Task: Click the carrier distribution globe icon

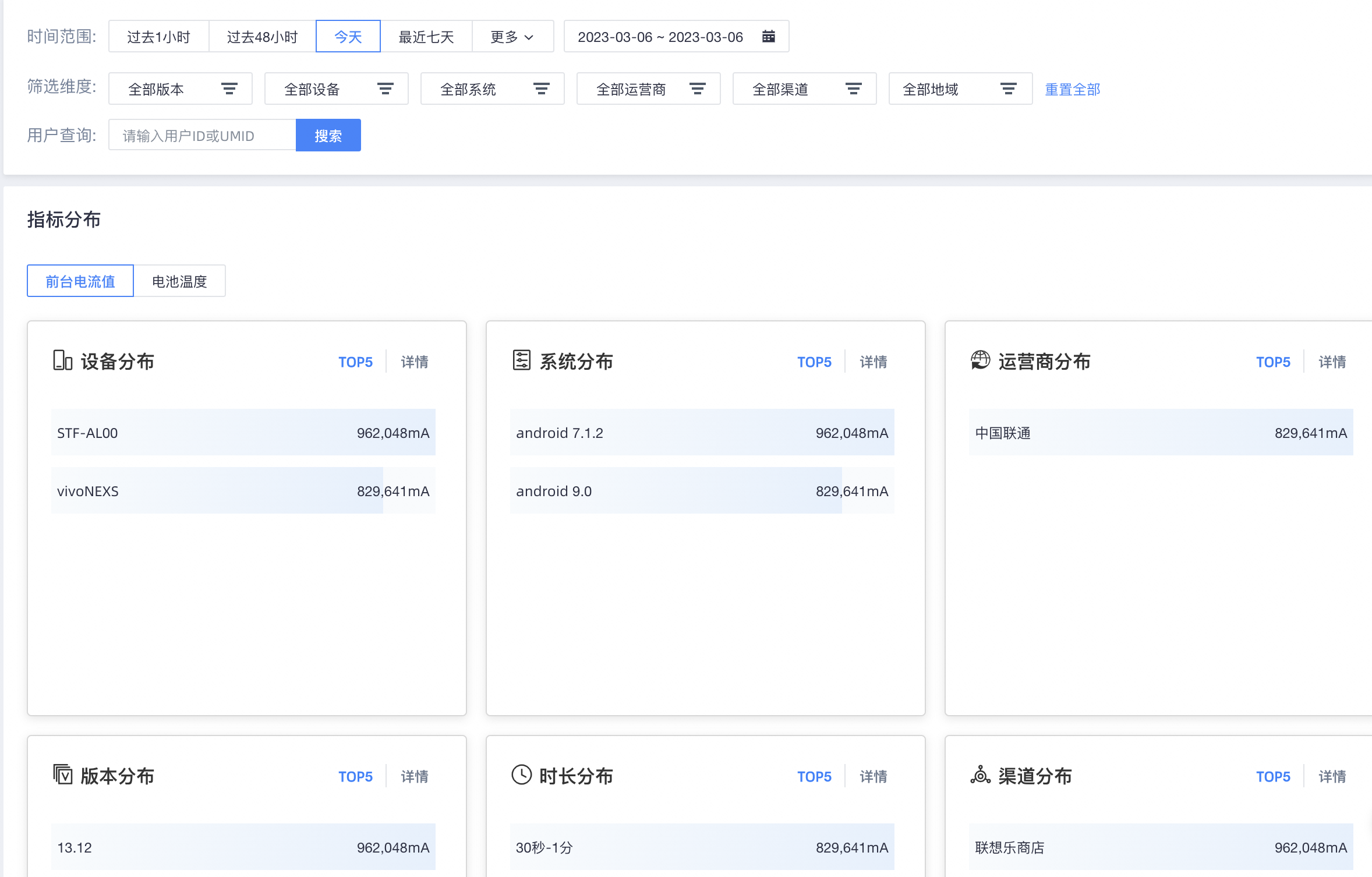Action: tap(980, 360)
